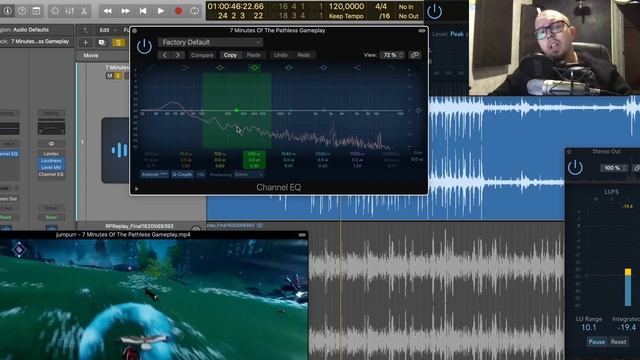Toggle first parametric EQ band icon

(x=220, y=67)
